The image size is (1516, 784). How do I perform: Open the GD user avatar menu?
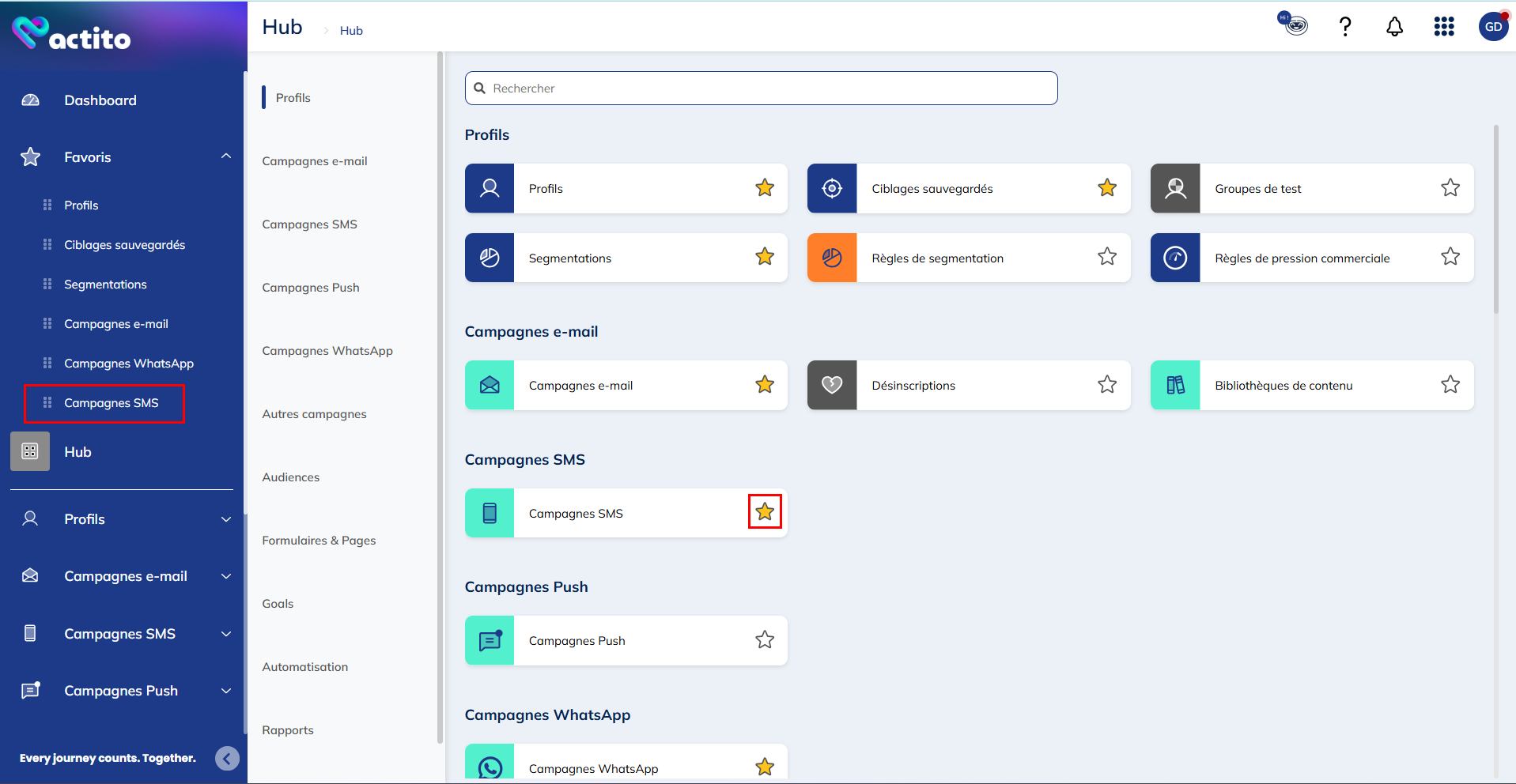1492,27
